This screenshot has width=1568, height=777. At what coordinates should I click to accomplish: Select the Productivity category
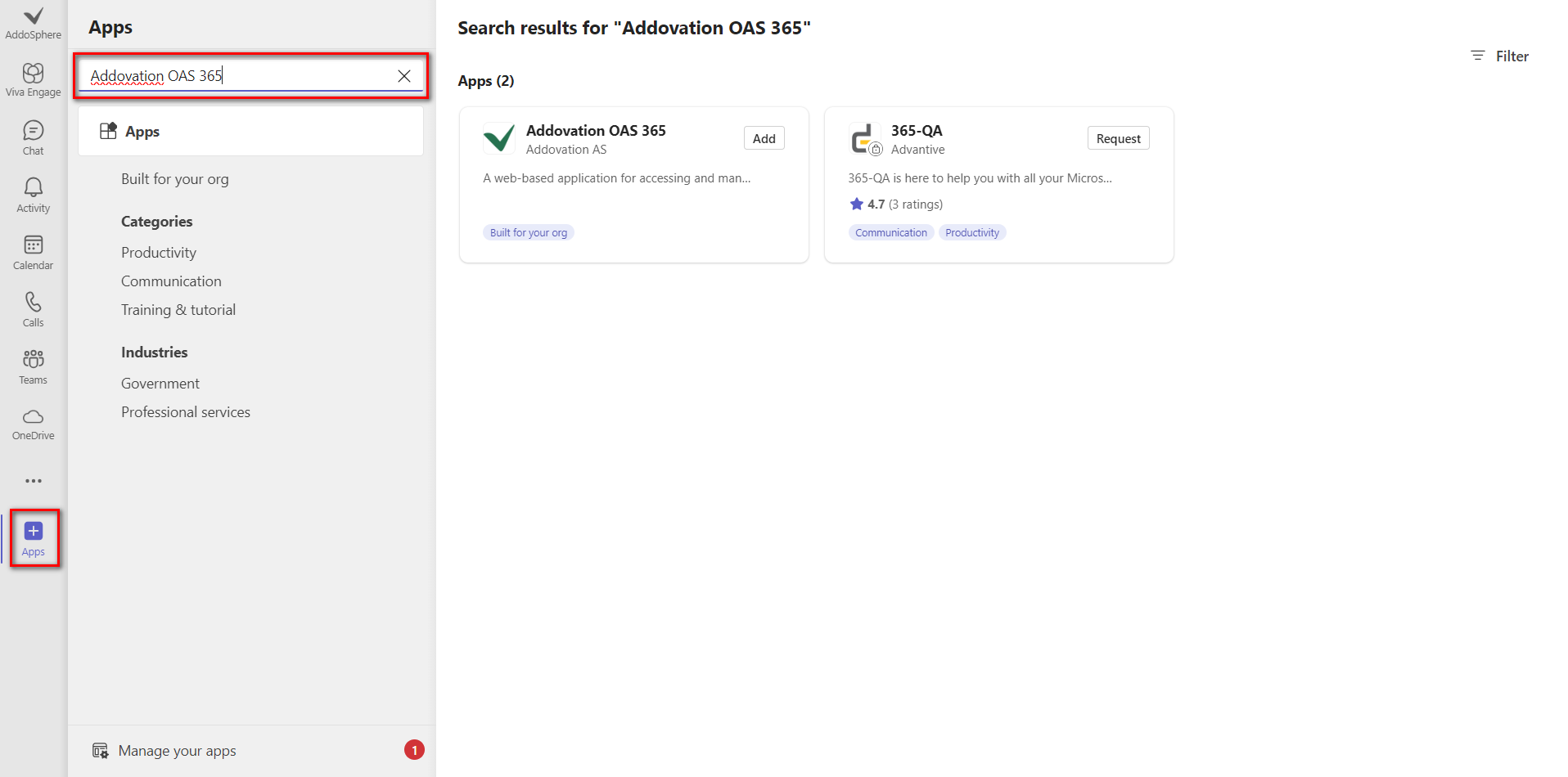tap(159, 253)
